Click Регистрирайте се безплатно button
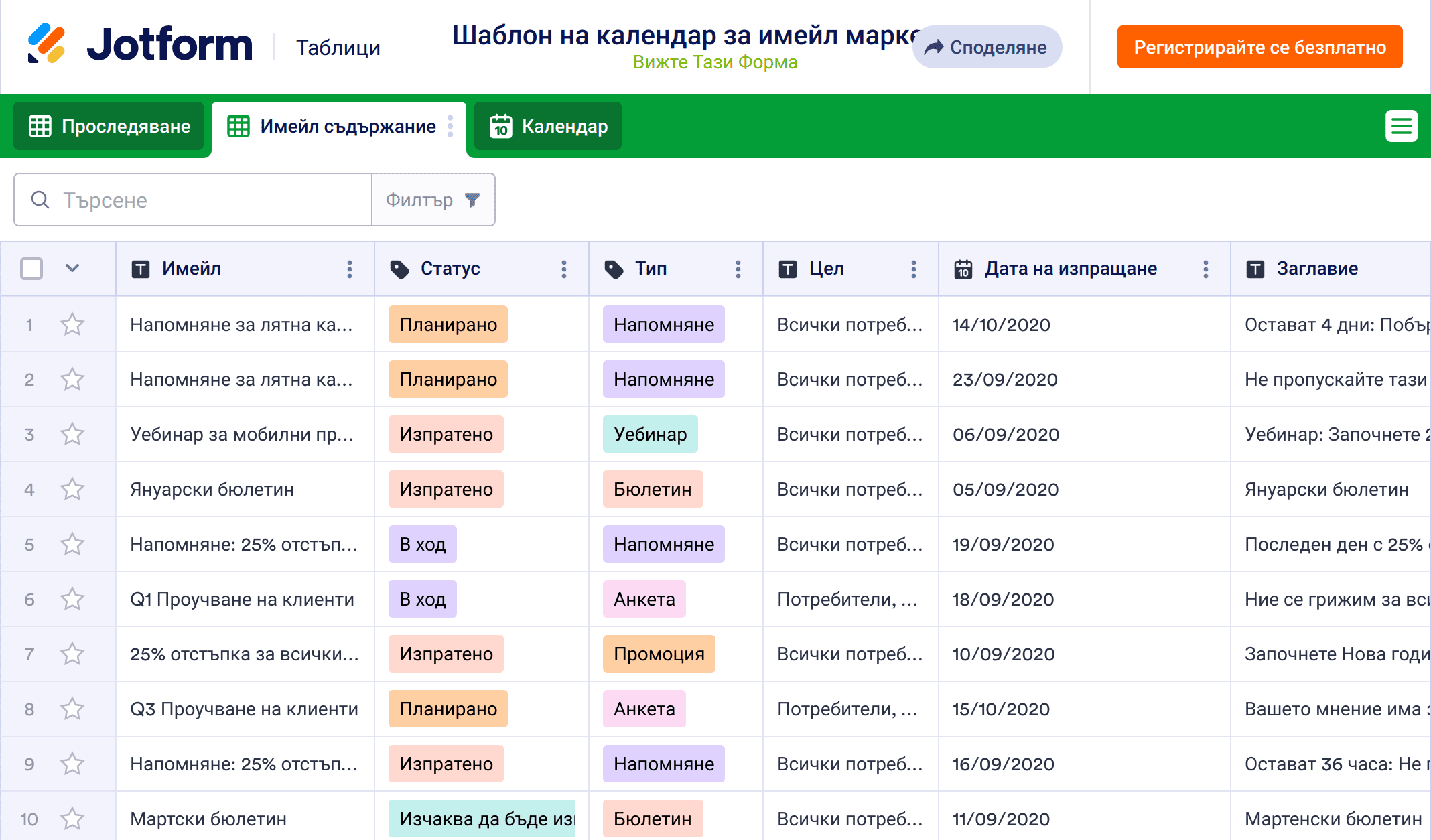The image size is (1431, 840). coord(1259,48)
